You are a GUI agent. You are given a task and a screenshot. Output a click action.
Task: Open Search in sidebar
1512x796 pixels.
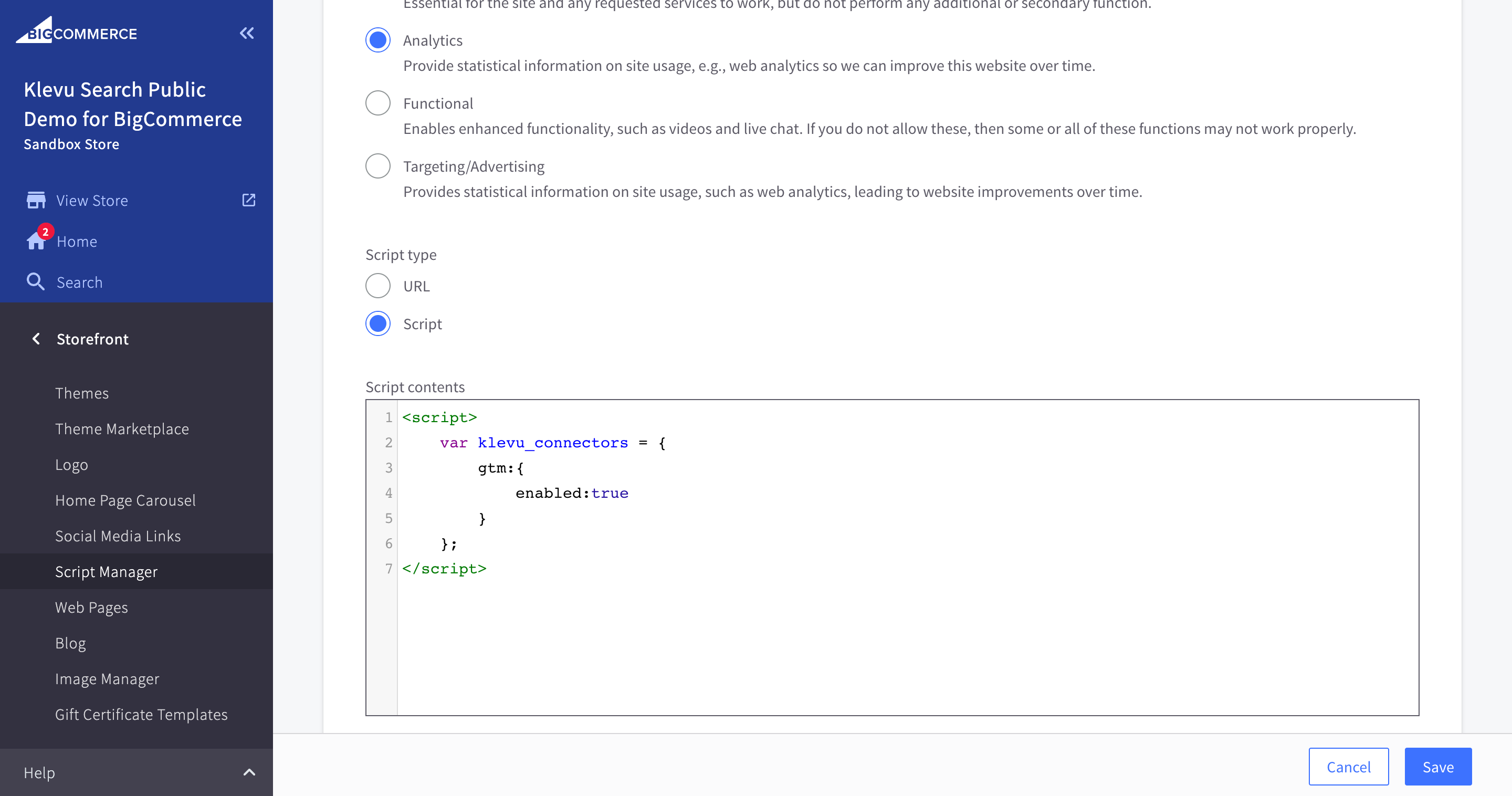(80, 282)
